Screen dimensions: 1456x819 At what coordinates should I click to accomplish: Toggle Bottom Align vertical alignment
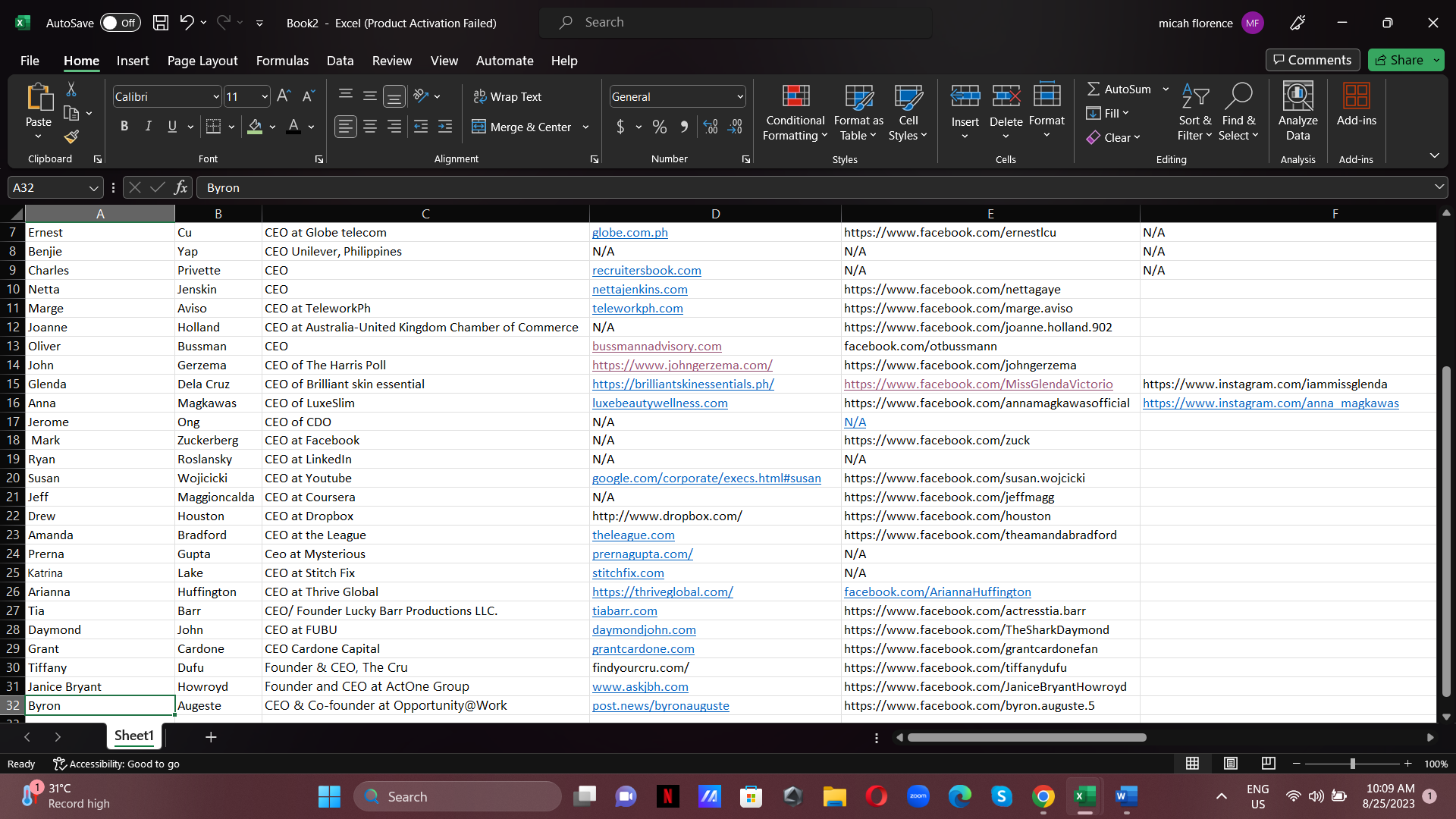394,96
